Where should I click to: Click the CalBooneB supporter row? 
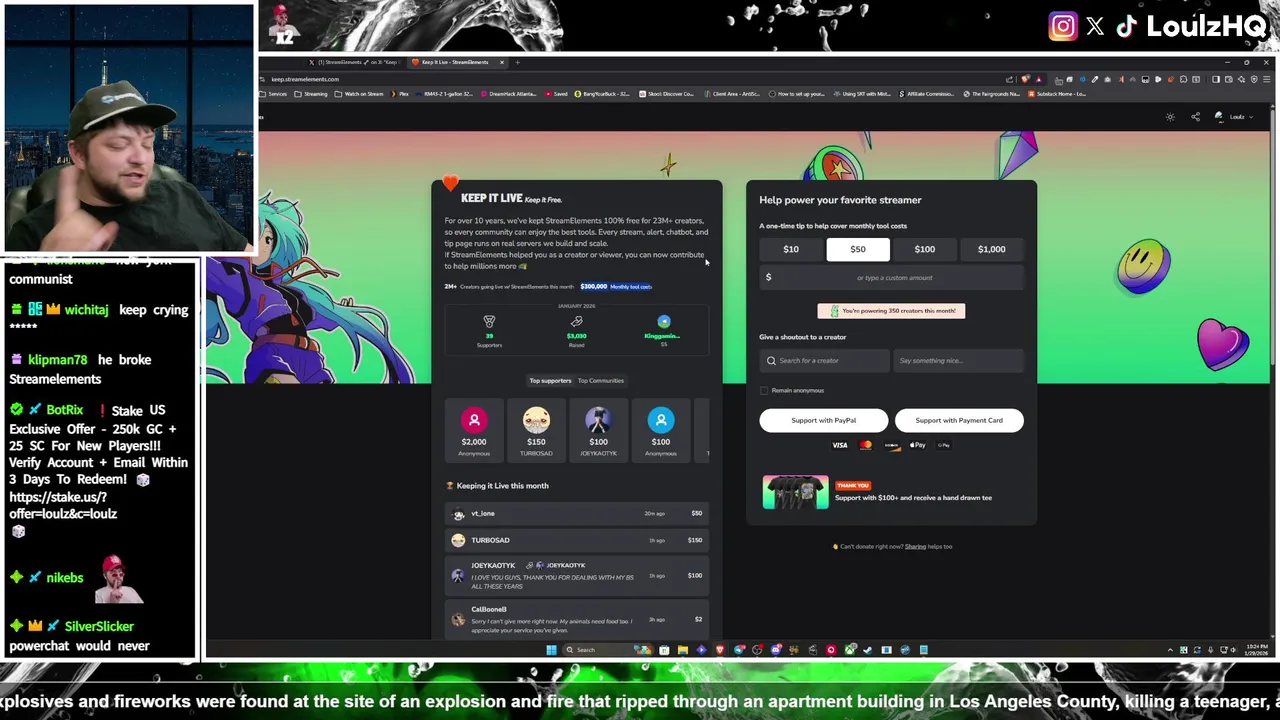click(x=577, y=619)
